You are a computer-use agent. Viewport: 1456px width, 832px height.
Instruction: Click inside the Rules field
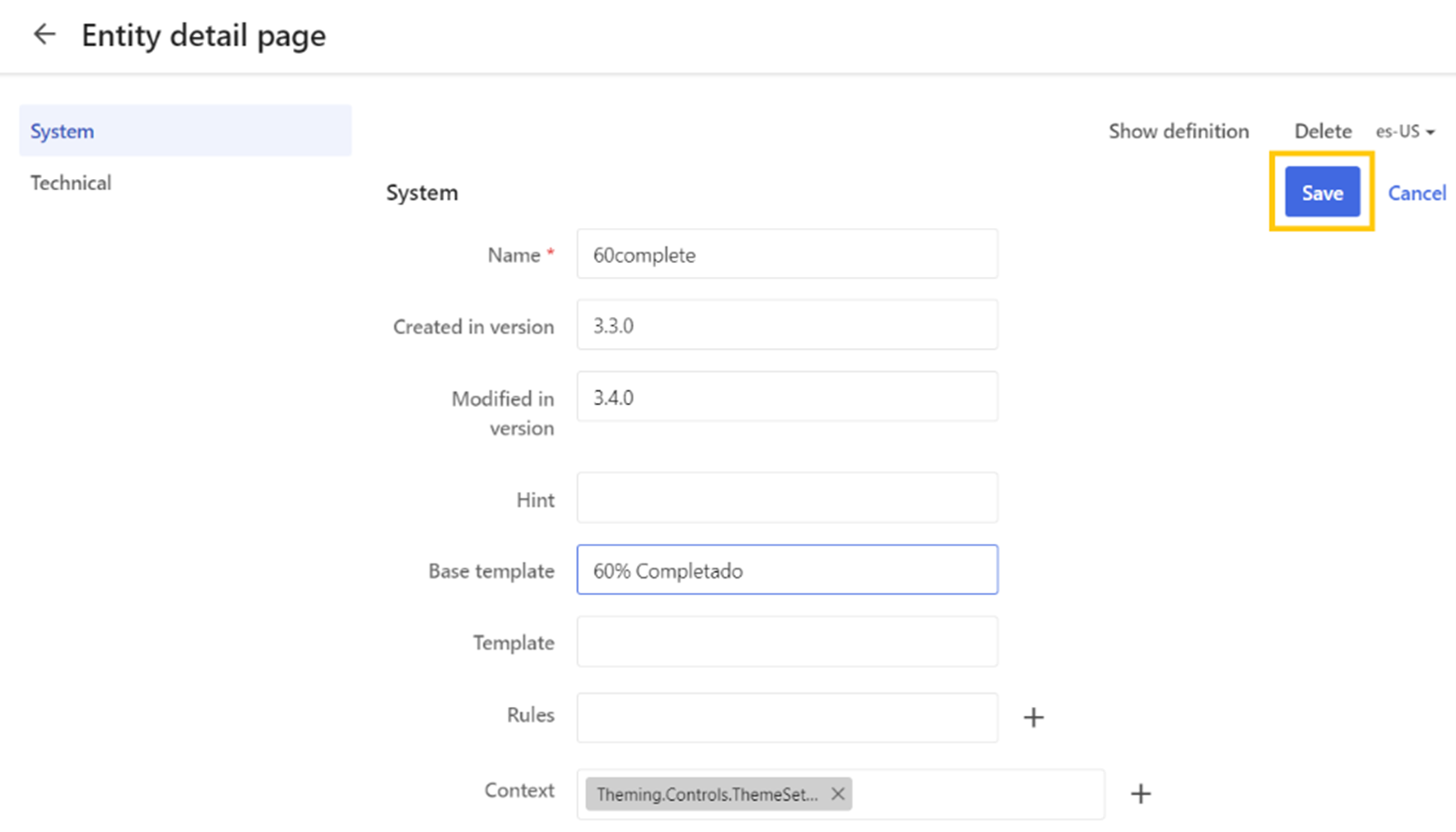tap(787, 717)
